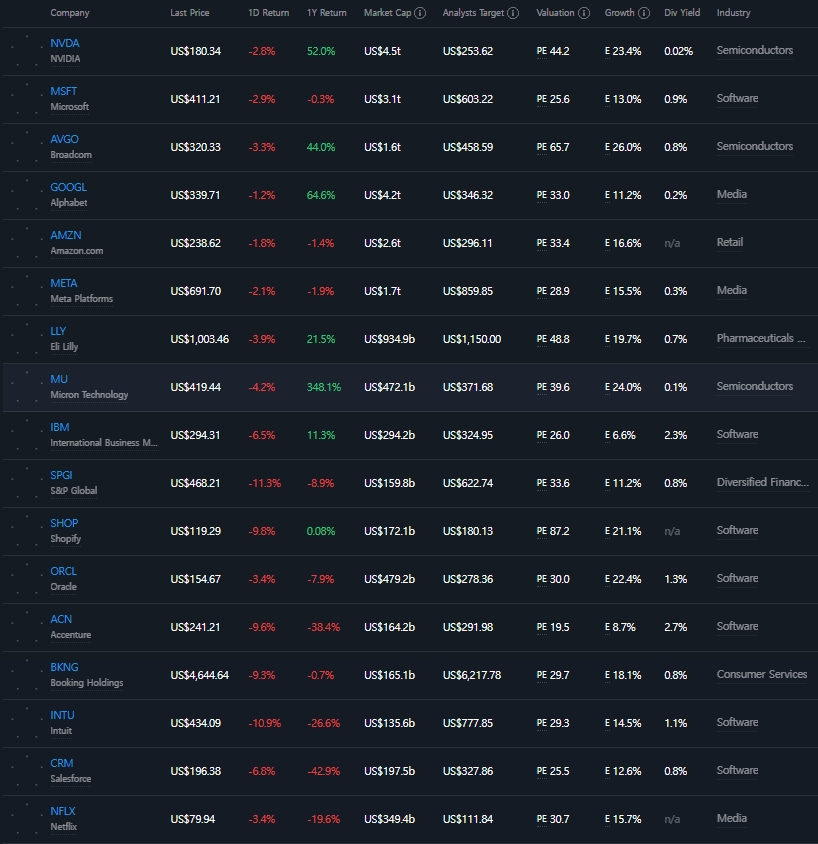The width and height of the screenshot is (818, 844).
Task: Click the US$934.9b market cap value
Action: pyautogui.click(x=390, y=340)
